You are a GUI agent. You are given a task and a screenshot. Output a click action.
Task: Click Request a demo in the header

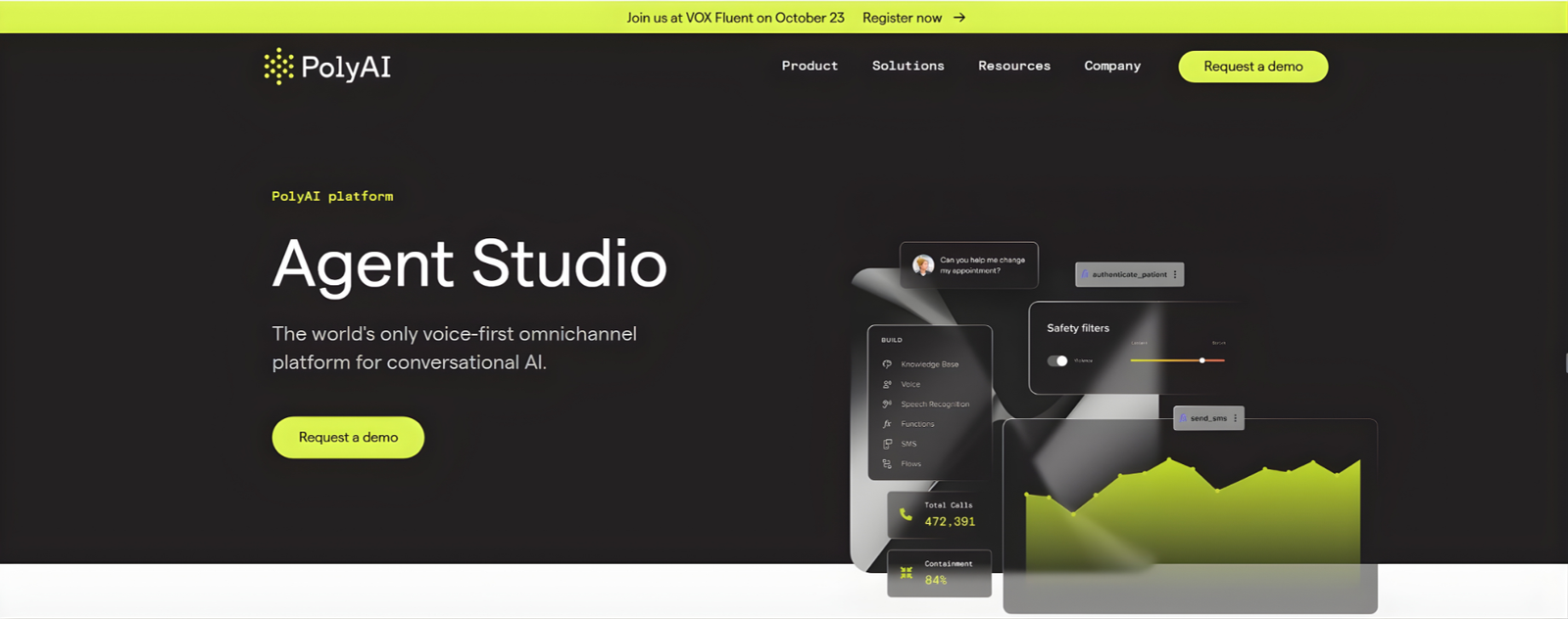(1252, 67)
